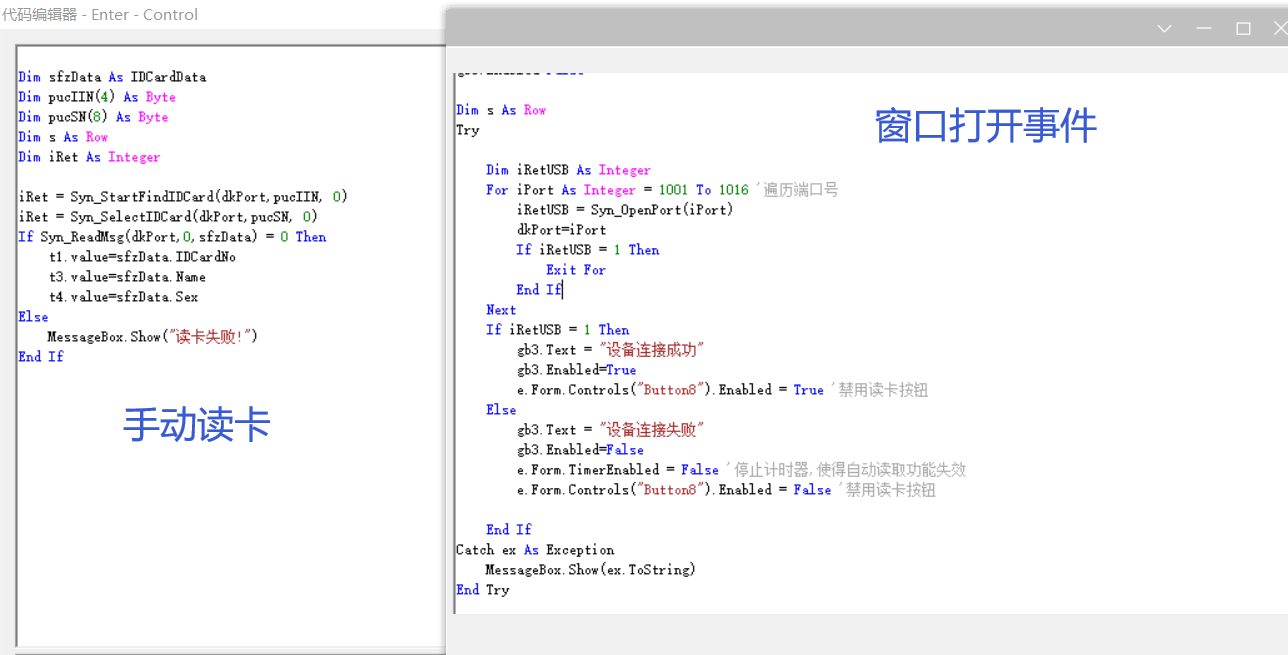This screenshot has width=1288, height=655.
Task: Maximize the right code window
Action: click(1243, 29)
